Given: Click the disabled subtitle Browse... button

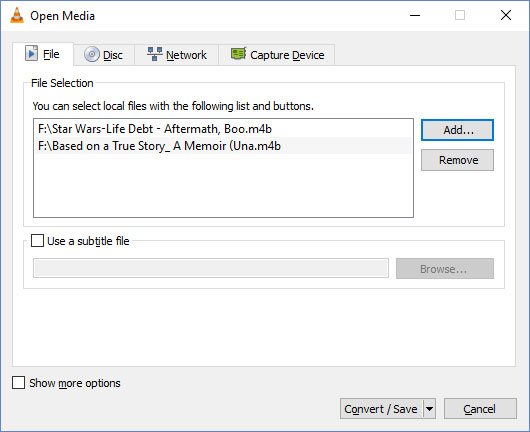Looking at the screenshot, I should 444,269.
